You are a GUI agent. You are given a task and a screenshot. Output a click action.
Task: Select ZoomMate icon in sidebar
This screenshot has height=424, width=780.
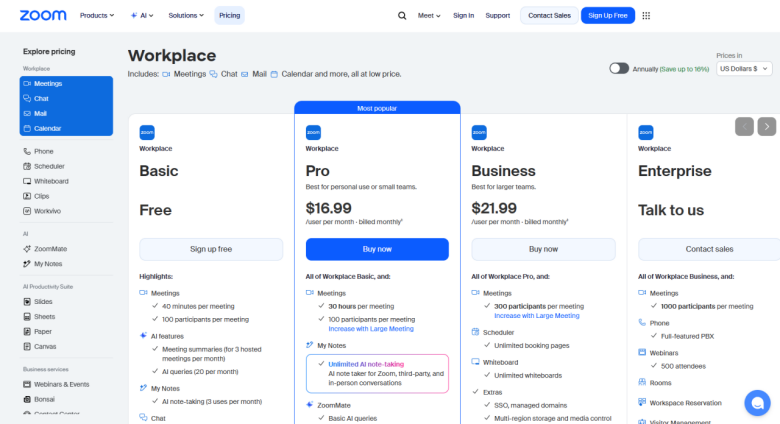[x=27, y=249]
